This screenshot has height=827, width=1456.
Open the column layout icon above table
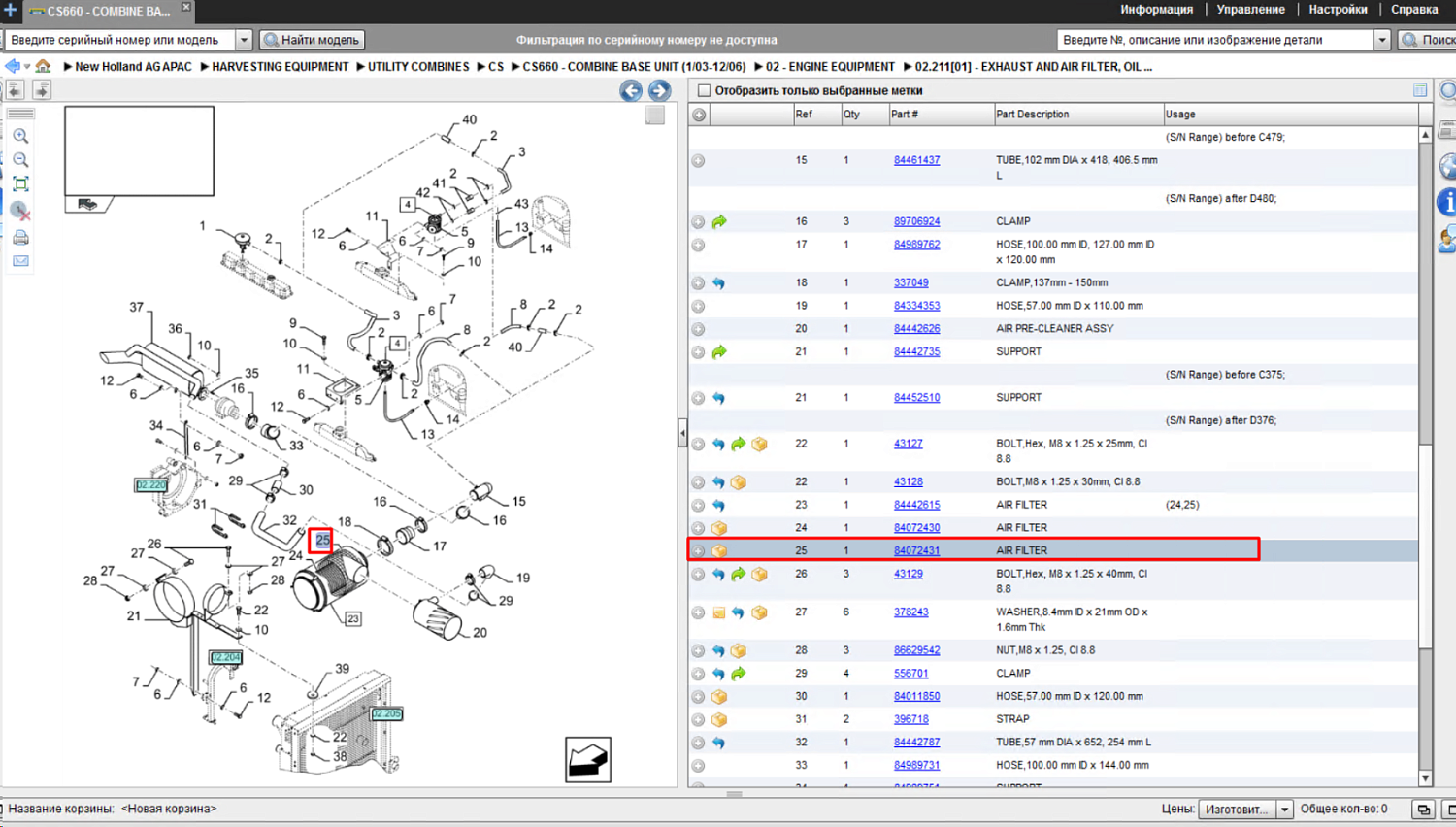point(1420,90)
